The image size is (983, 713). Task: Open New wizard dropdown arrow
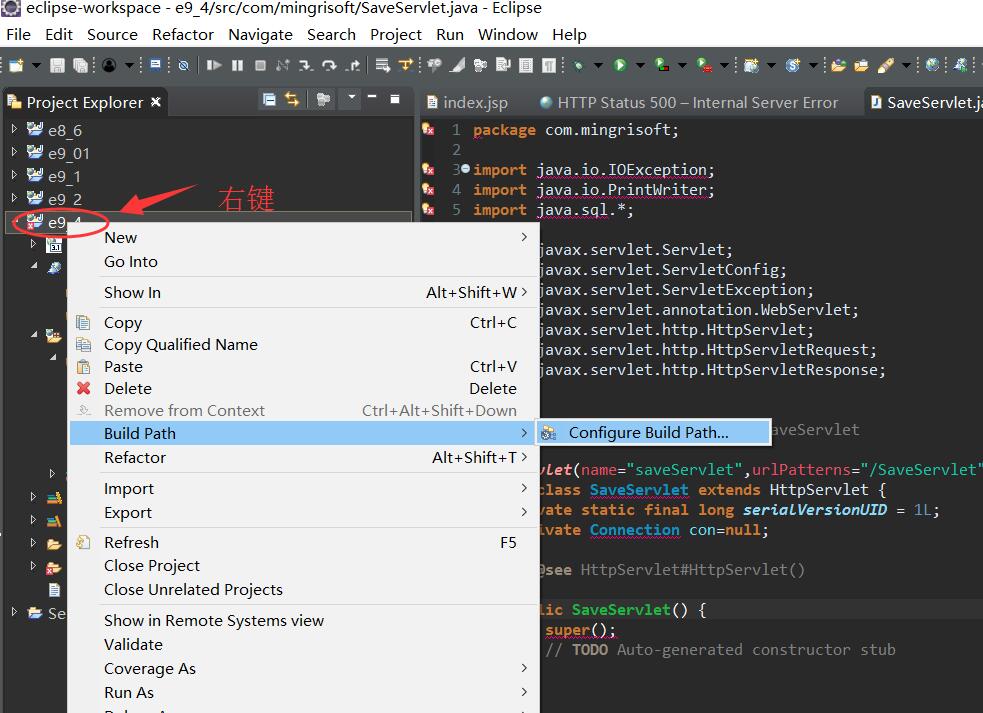(x=36, y=65)
